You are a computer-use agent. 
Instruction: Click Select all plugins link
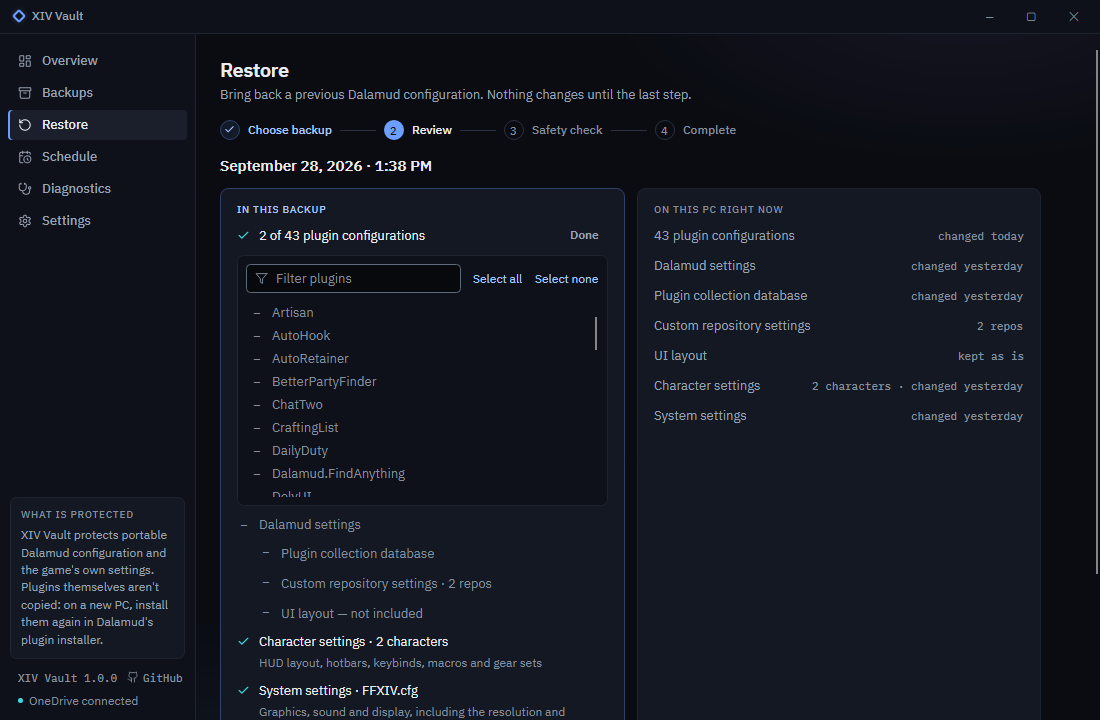(x=497, y=279)
